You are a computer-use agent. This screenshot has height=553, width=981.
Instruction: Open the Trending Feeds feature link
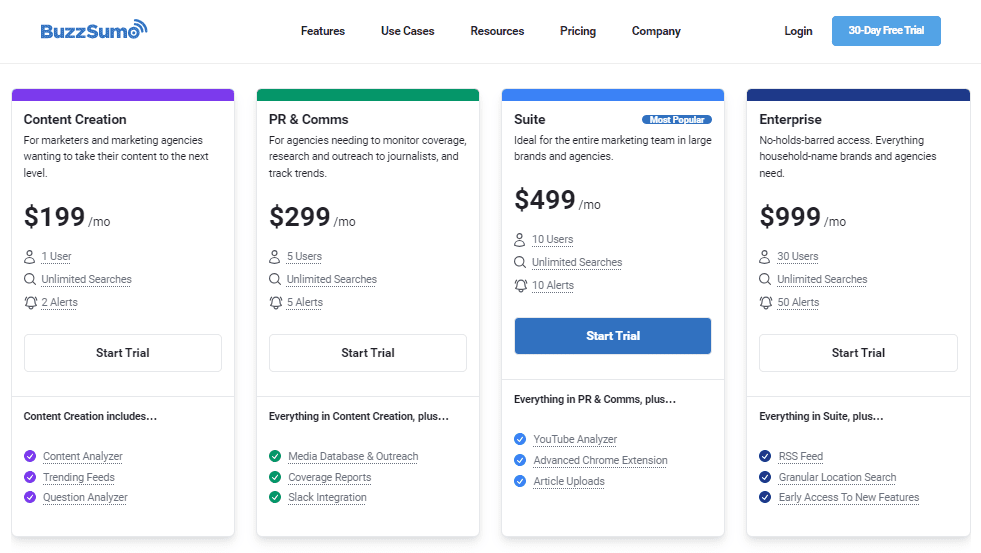(x=79, y=477)
